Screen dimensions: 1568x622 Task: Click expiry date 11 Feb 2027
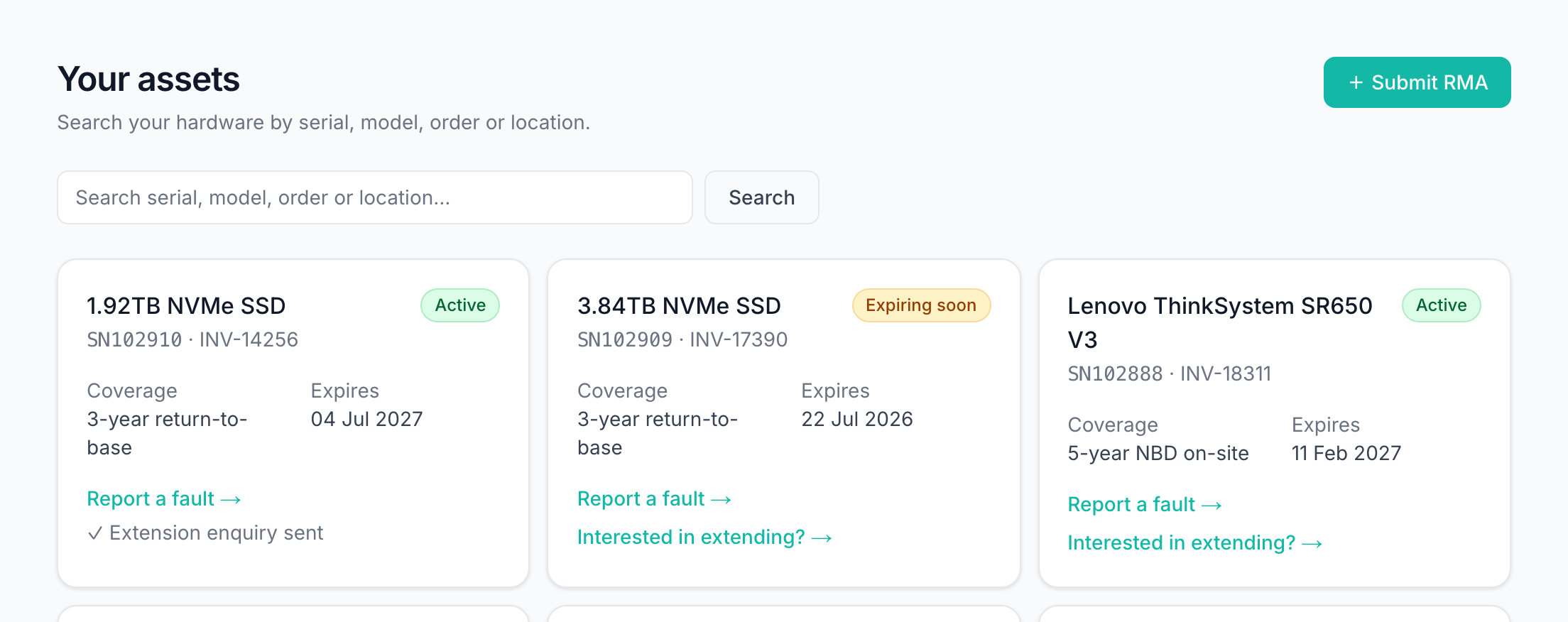point(1346,453)
